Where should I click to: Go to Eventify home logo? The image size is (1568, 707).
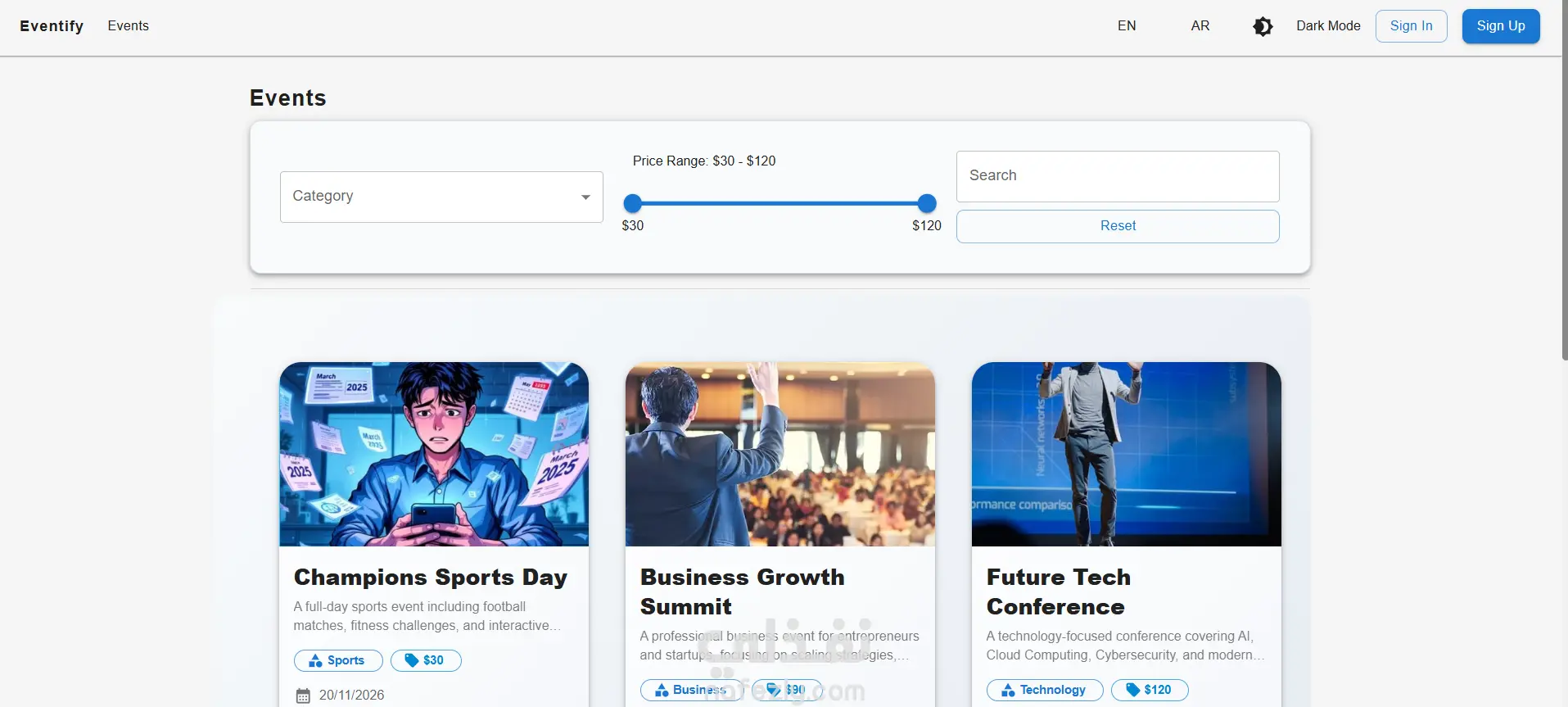[x=52, y=26]
